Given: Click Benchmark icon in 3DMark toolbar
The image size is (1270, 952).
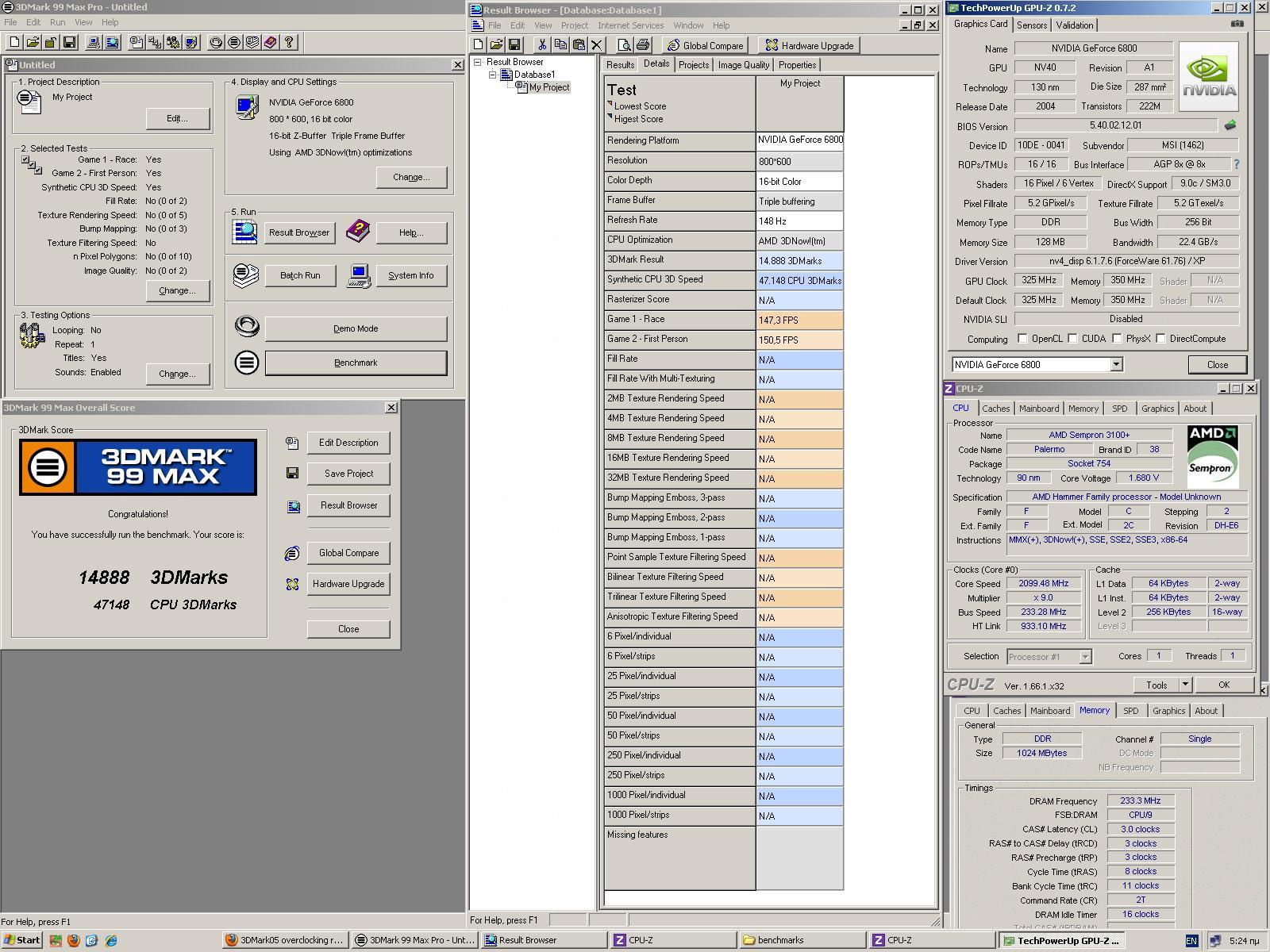Looking at the screenshot, I should click(x=234, y=42).
